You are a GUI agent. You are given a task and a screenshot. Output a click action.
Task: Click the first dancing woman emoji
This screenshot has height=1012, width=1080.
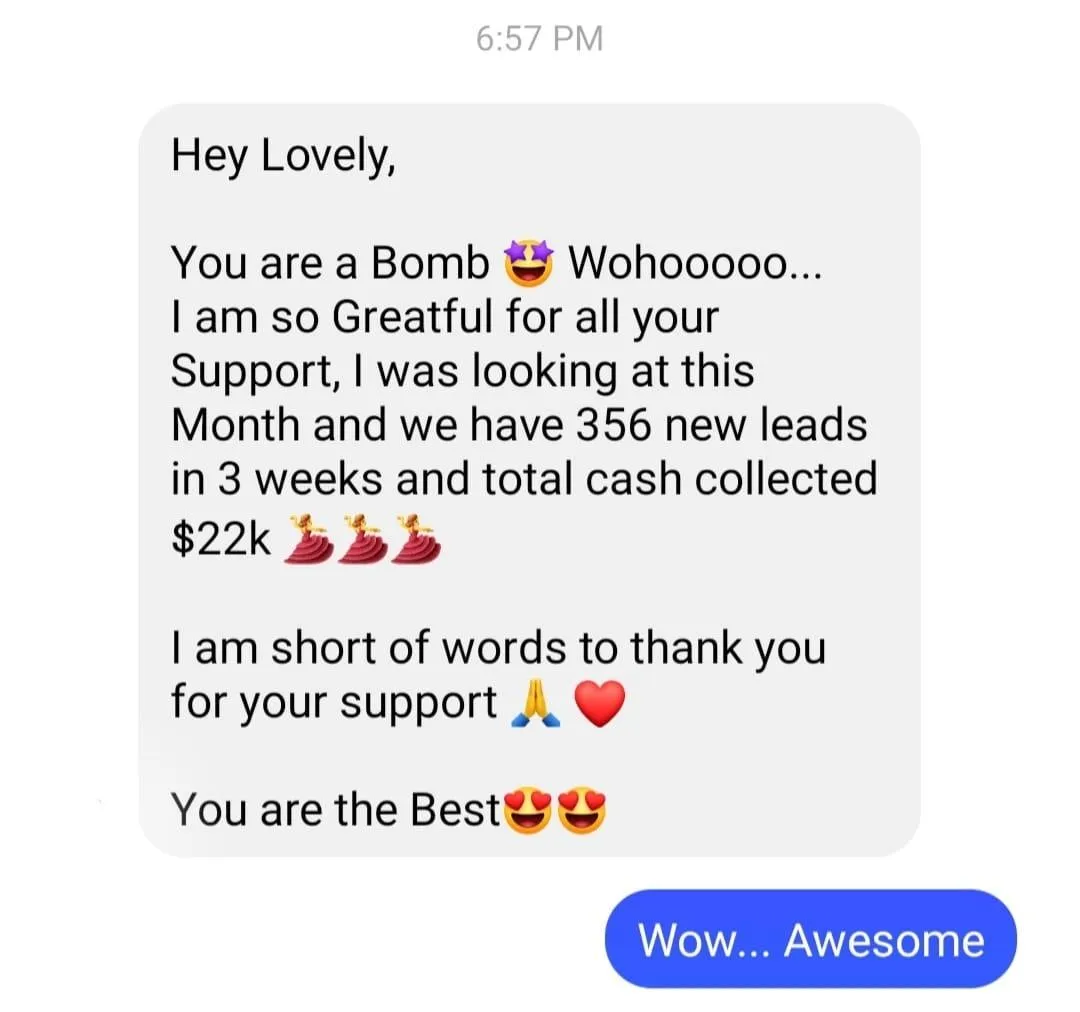pos(309,538)
